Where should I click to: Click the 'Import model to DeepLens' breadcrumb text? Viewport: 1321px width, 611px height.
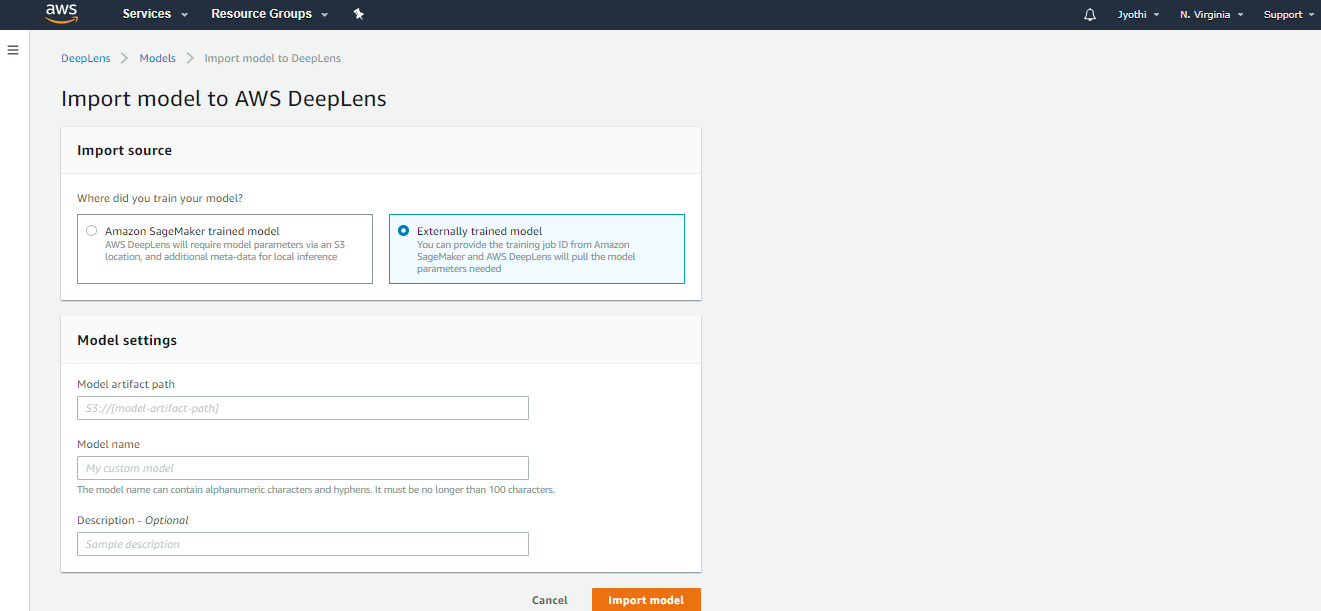pos(273,58)
